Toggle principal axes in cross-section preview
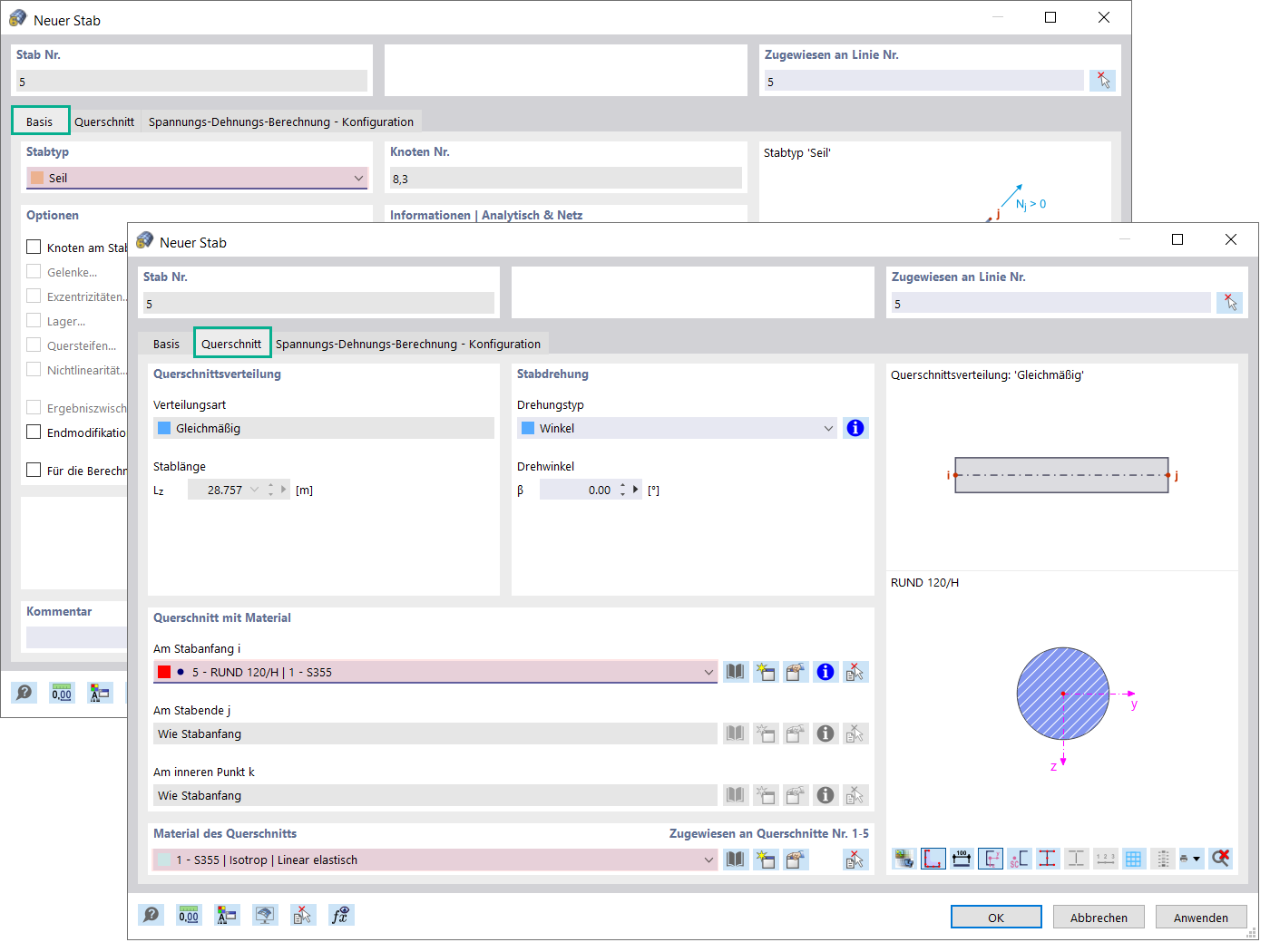Image resolution: width=1270 pixels, height=952 pixels. [x=991, y=859]
